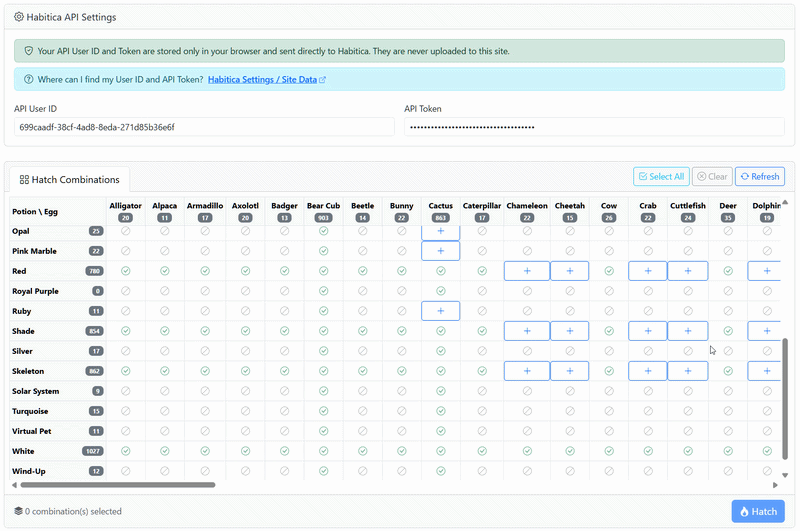Click the unavailable icon for Solar System Bunny
The width and height of the screenshot is (800, 531).
point(402,391)
